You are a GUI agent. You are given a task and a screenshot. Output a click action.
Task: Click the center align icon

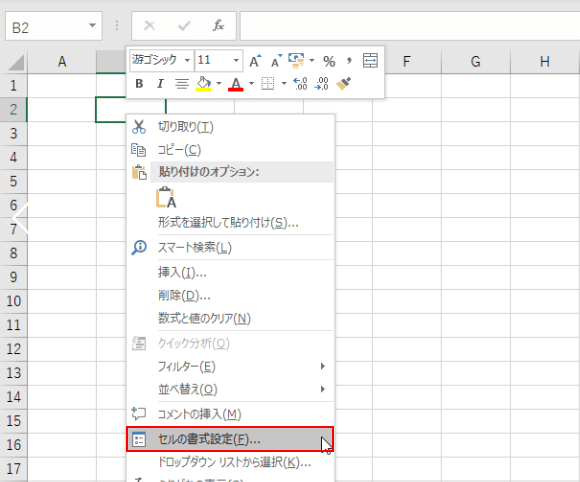182,84
